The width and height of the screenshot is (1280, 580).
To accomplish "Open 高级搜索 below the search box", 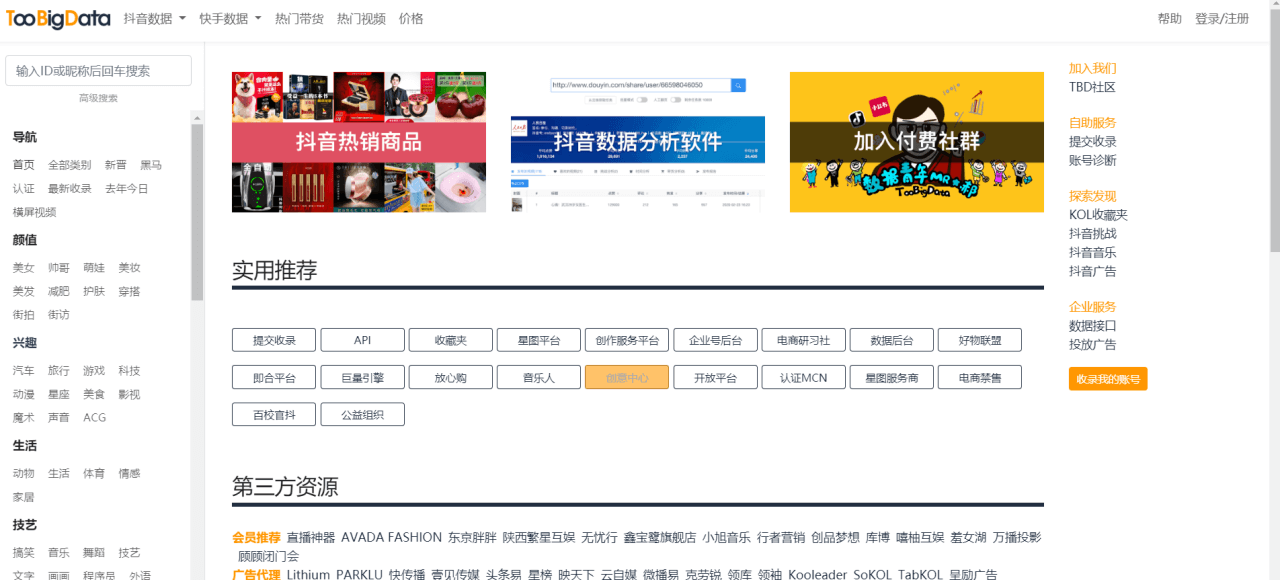I will point(98,98).
